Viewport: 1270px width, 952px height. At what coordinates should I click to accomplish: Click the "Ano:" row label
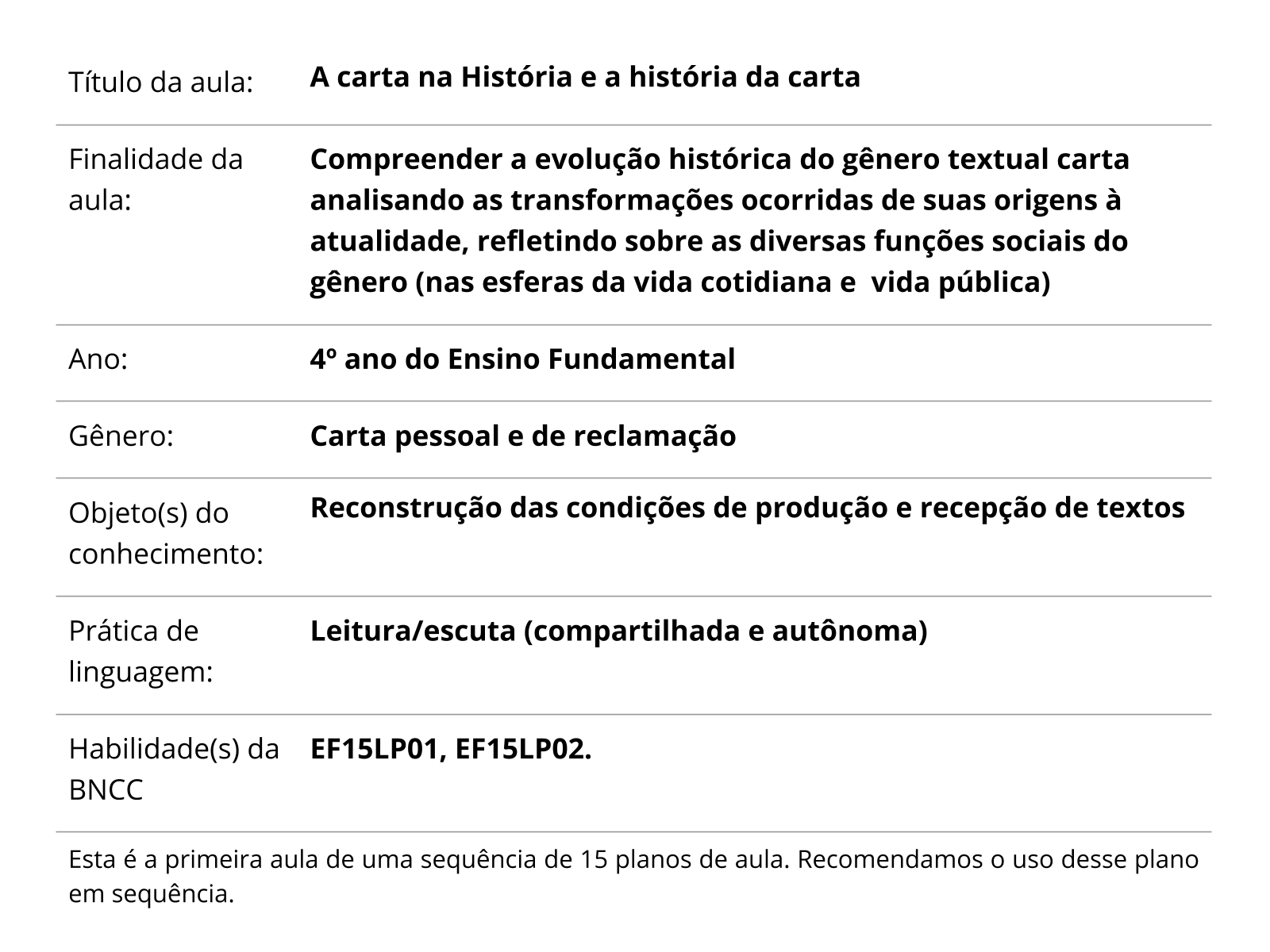click(98, 359)
